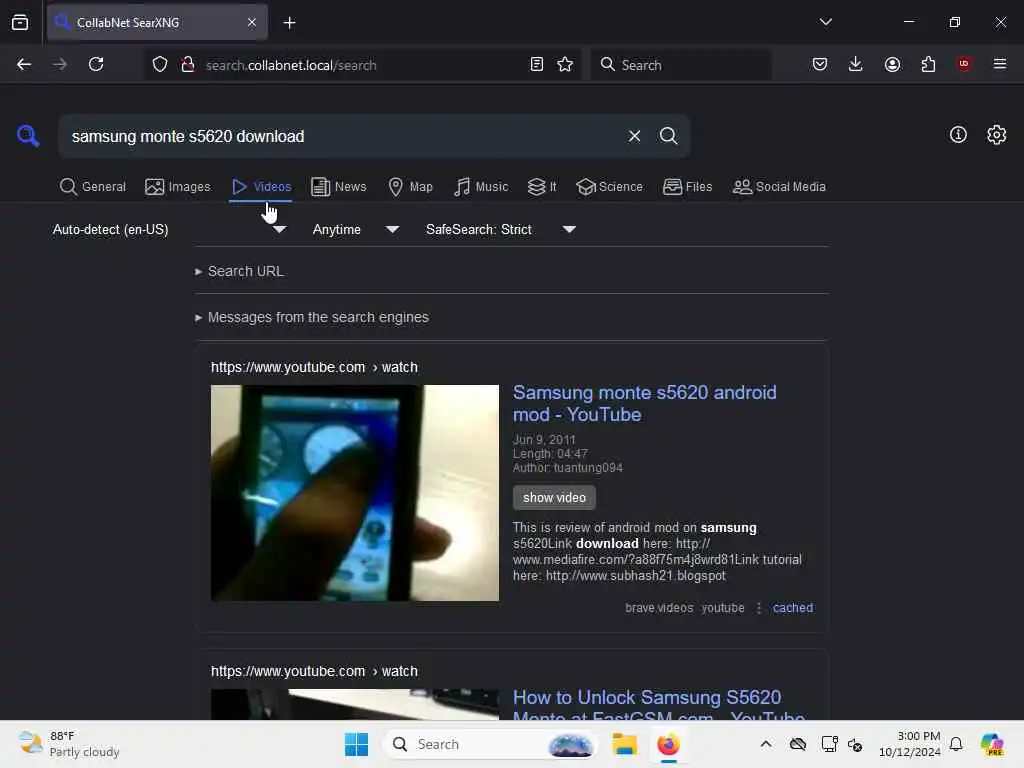Switch to the Social Media category tab

(779, 187)
